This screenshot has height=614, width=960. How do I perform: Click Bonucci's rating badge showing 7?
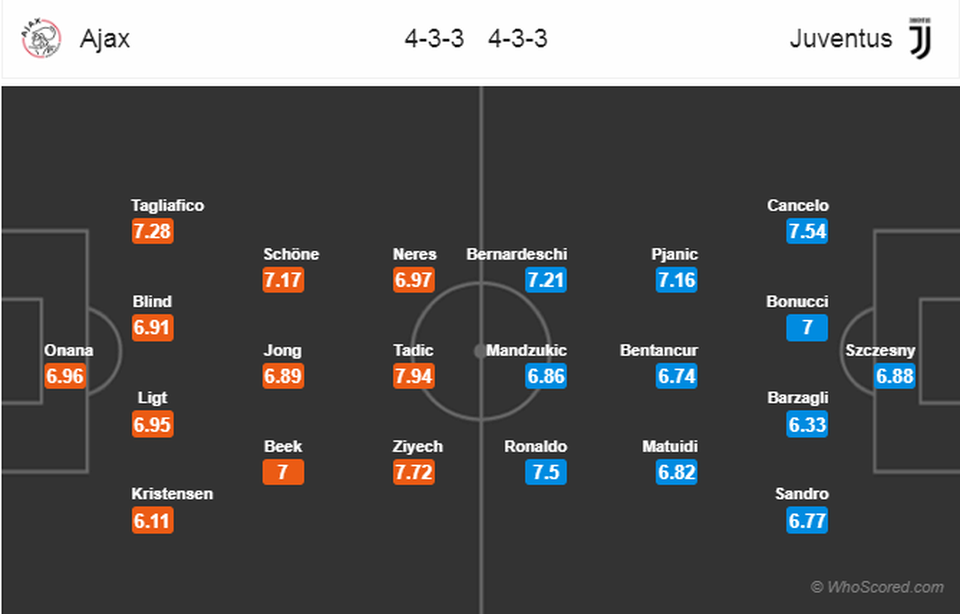click(807, 328)
